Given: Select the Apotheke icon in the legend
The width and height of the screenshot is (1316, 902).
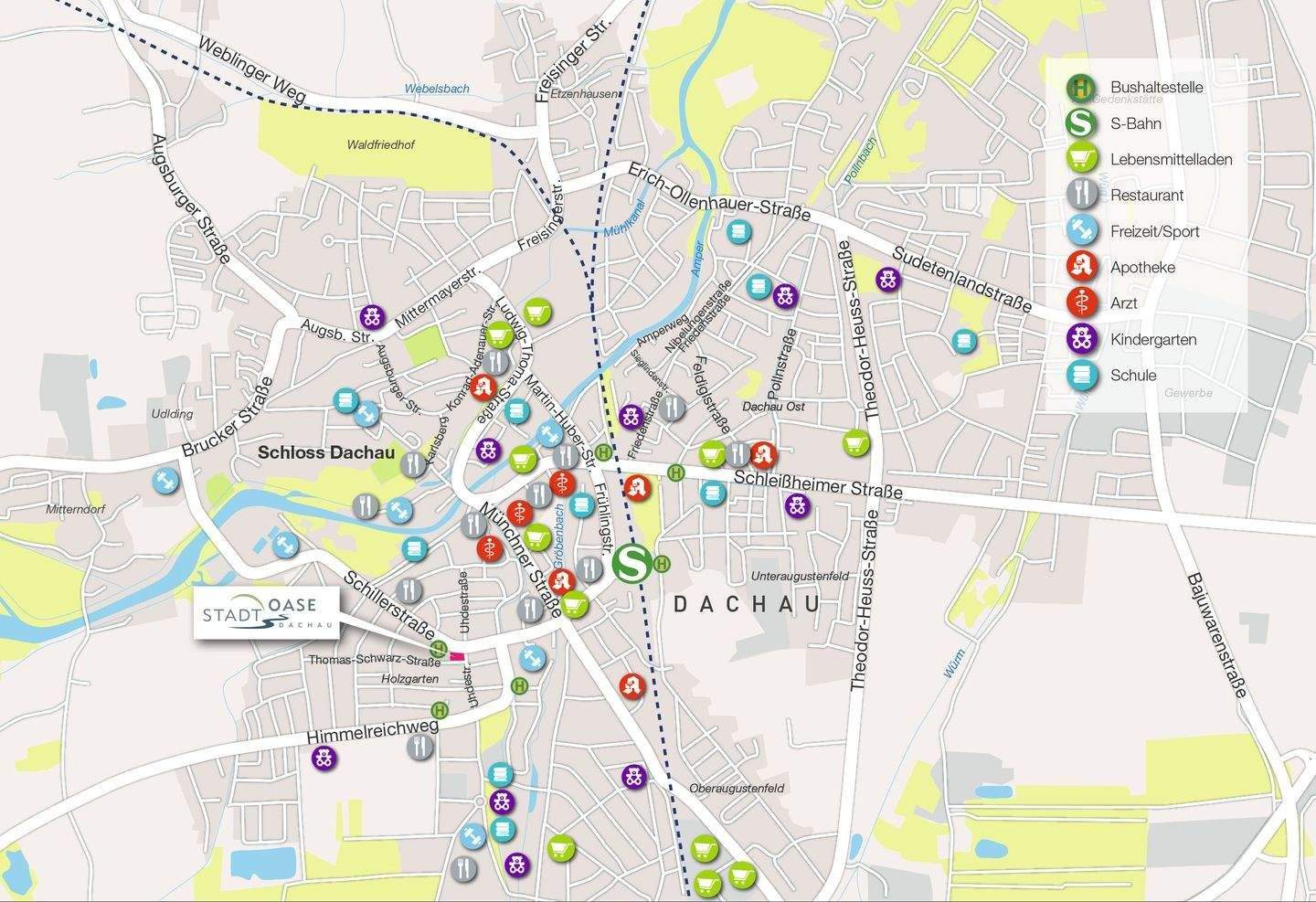Looking at the screenshot, I should pos(1081,267).
